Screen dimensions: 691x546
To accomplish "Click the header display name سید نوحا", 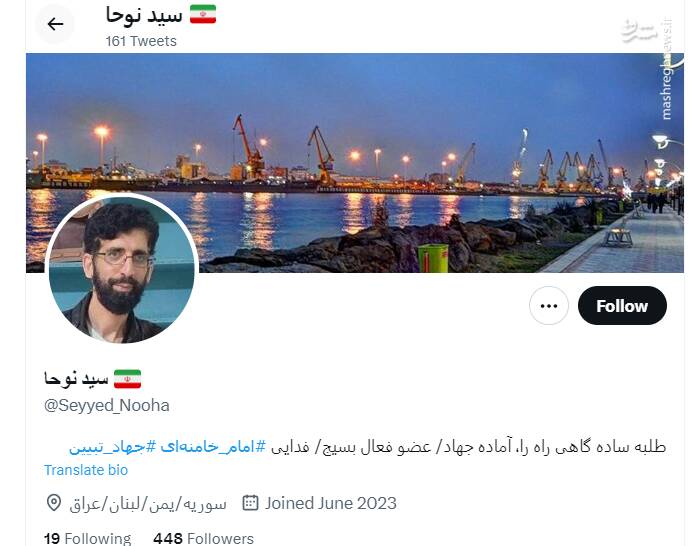I will point(144,15).
